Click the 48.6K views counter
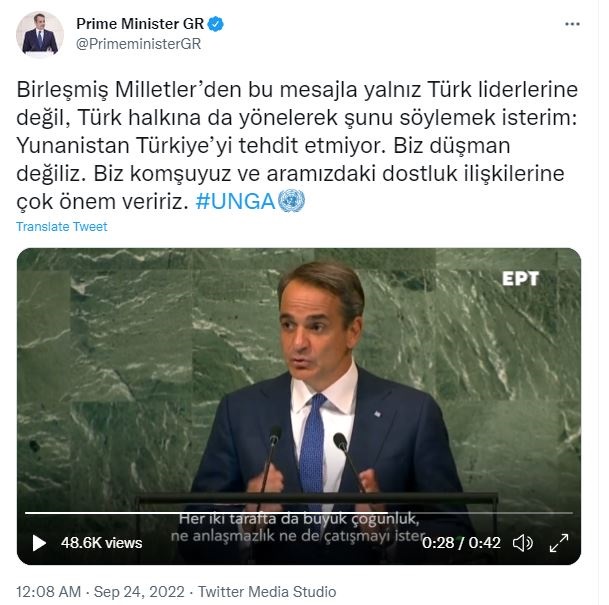Screen dimensions: 609x605 point(101,543)
